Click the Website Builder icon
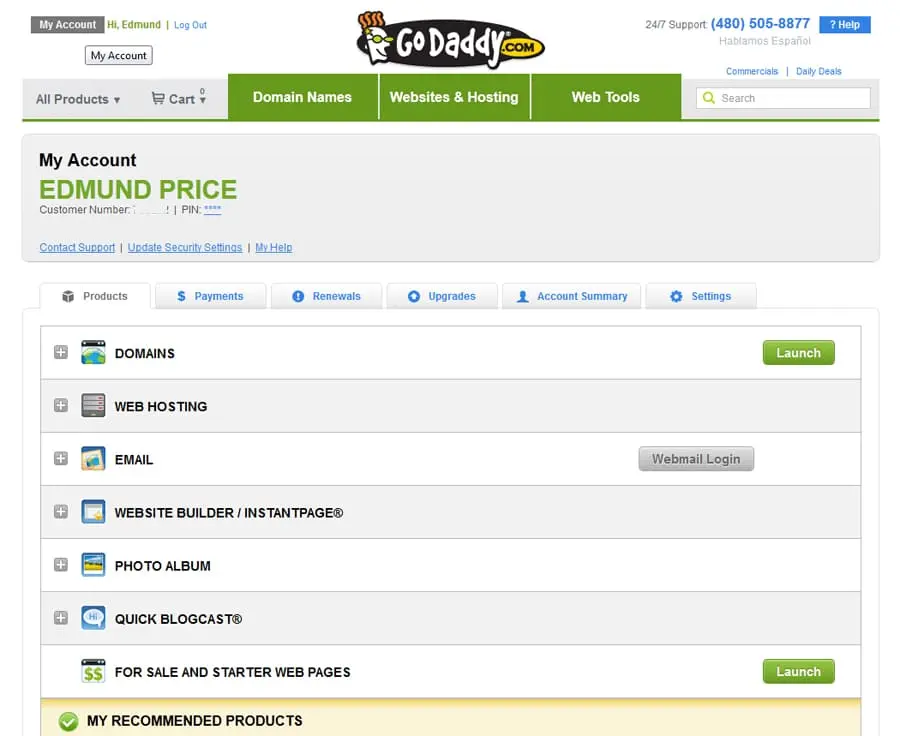 [x=93, y=512]
